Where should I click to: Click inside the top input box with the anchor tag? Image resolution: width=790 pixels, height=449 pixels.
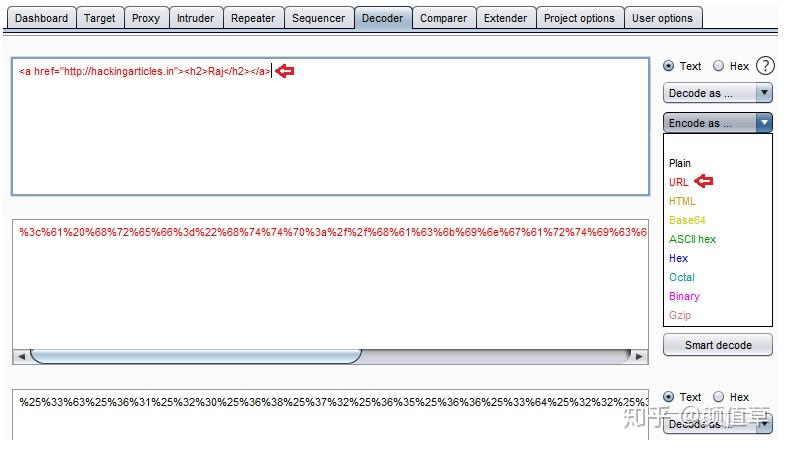click(331, 126)
